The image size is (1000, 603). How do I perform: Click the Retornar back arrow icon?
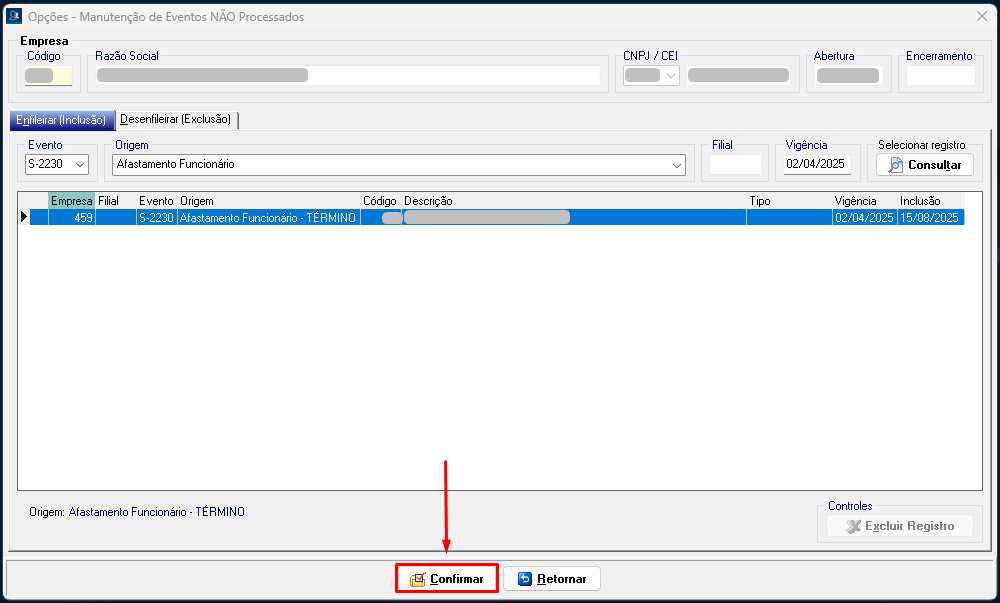525,579
